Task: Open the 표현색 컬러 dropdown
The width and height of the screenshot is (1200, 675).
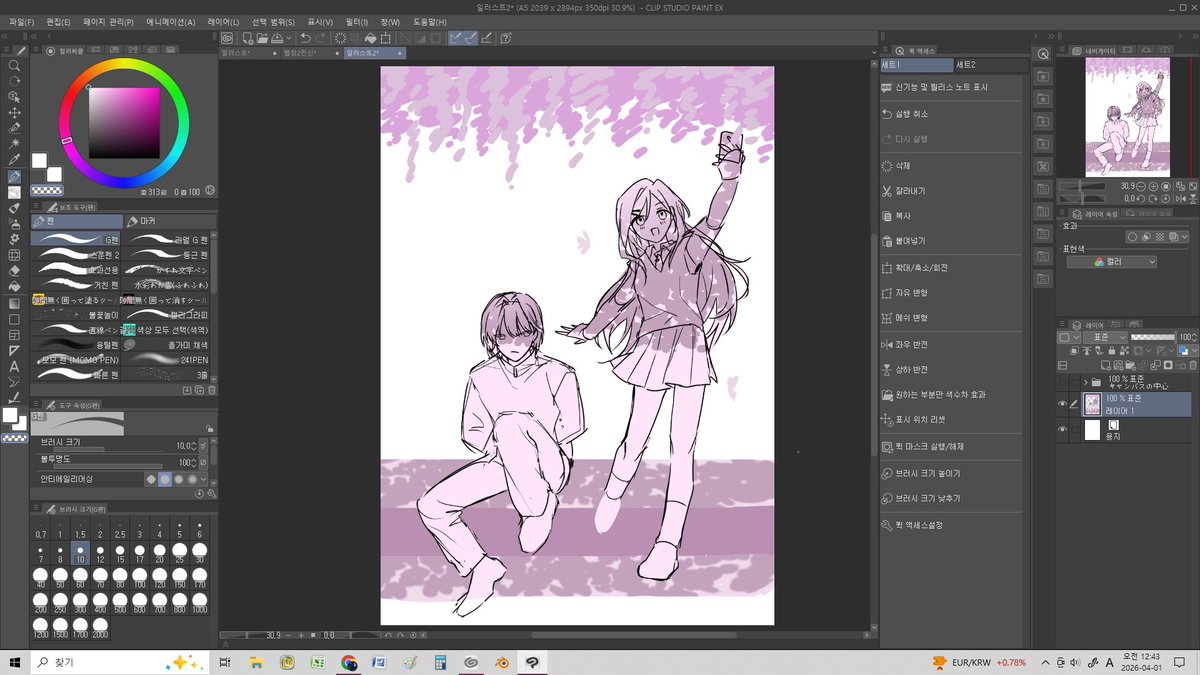Action: tap(1111, 261)
